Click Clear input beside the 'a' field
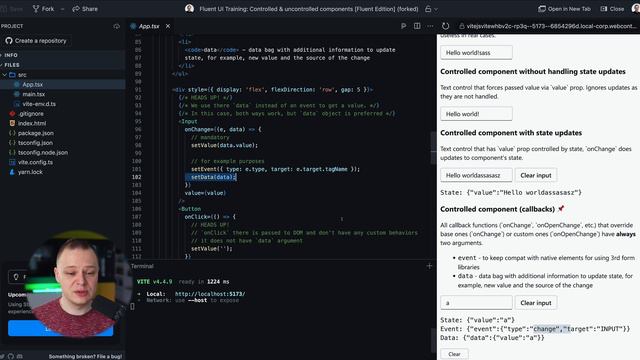This screenshot has width=640, height=360. point(536,303)
